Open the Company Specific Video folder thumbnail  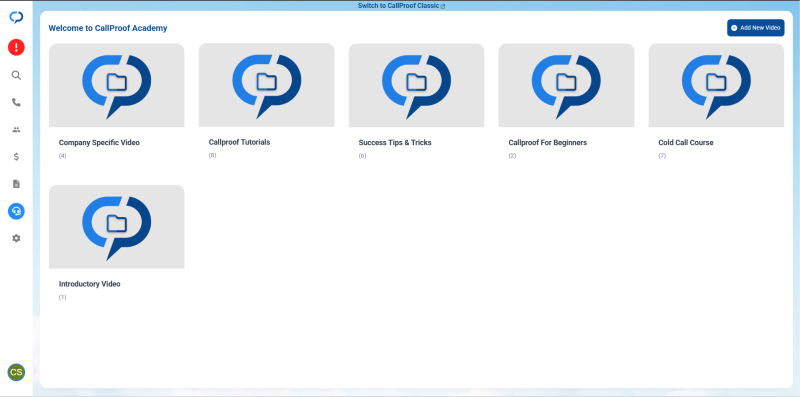click(x=117, y=85)
